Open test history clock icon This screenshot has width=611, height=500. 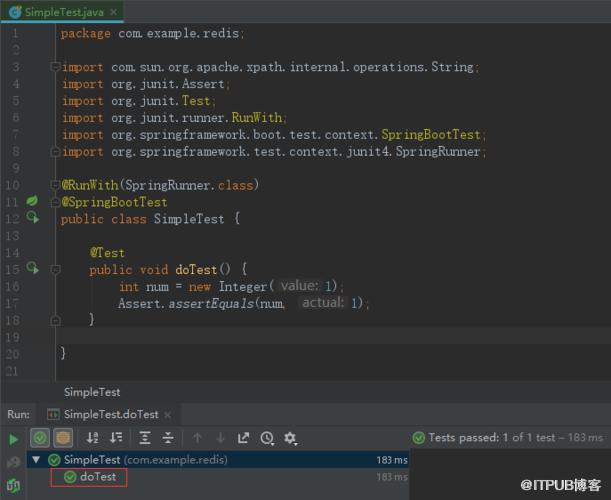coord(267,438)
